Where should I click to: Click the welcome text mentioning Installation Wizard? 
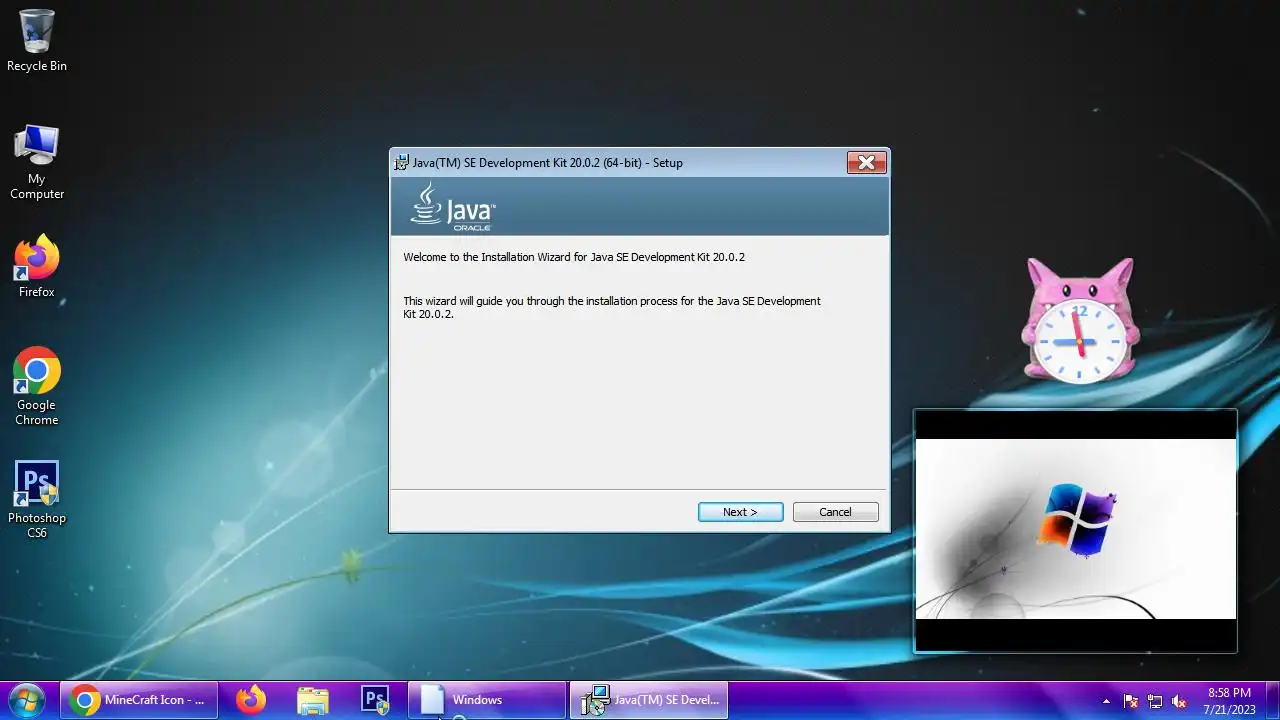pyautogui.click(x=574, y=257)
